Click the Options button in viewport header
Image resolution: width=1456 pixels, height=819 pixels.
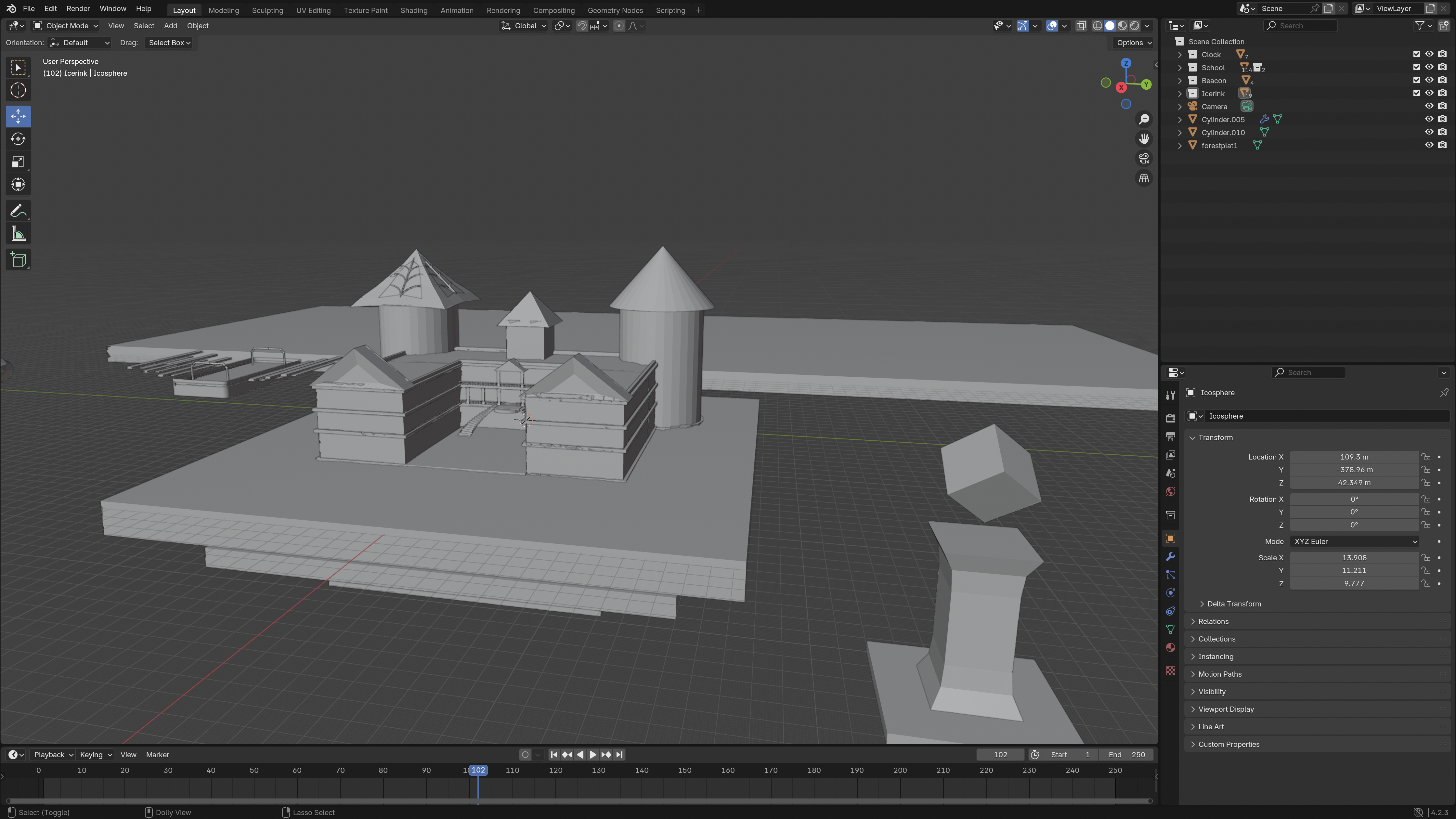pos(1133,42)
